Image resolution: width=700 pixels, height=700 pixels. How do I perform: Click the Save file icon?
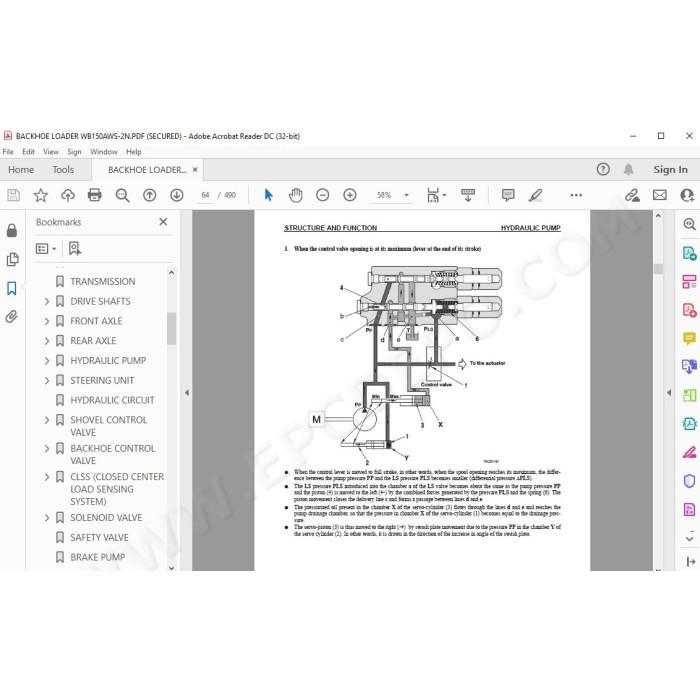point(13,195)
